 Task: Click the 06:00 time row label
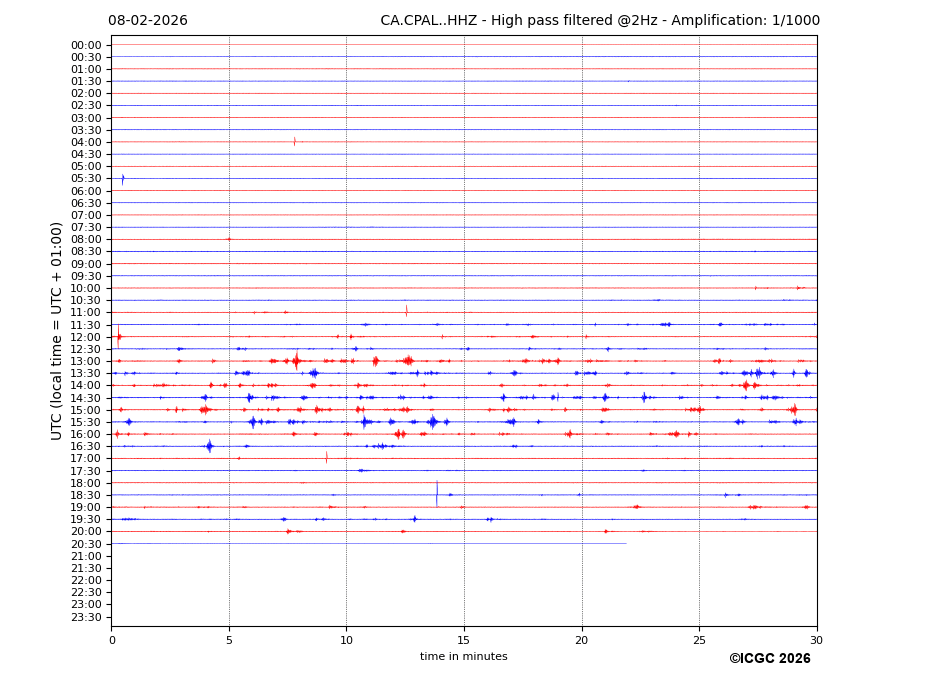pos(86,191)
